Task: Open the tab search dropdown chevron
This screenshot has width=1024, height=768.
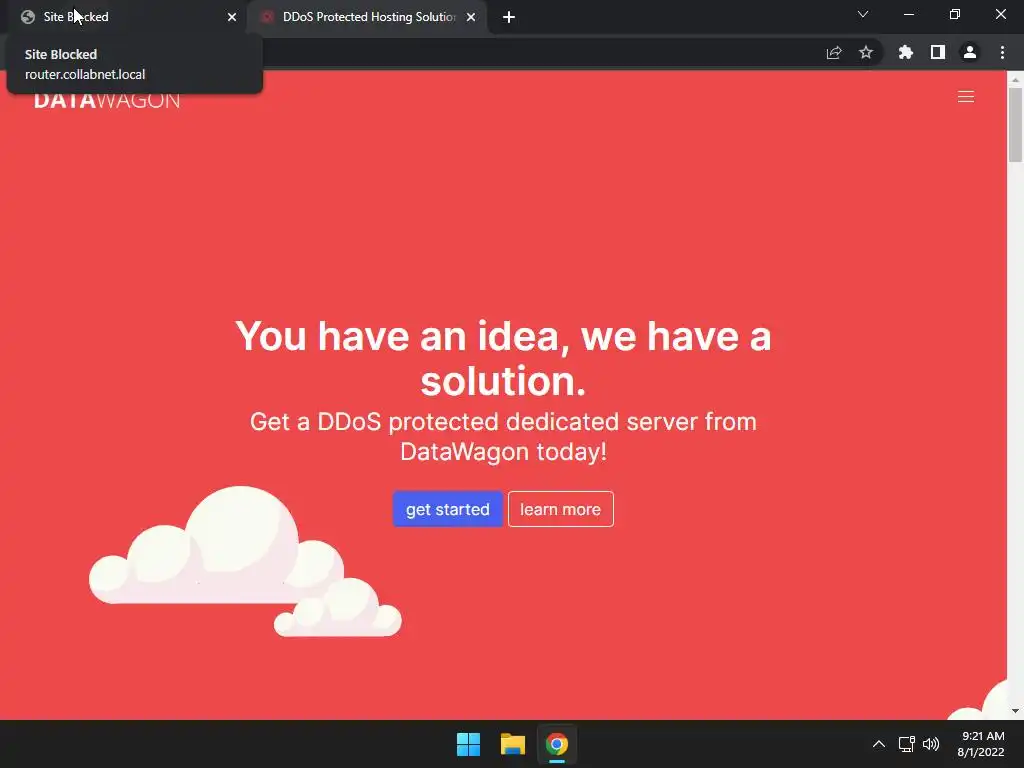Action: (x=863, y=14)
